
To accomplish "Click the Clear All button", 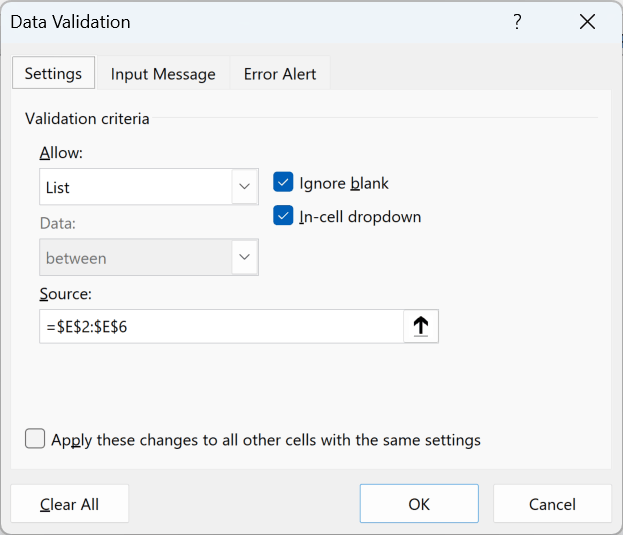I will point(70,504).
